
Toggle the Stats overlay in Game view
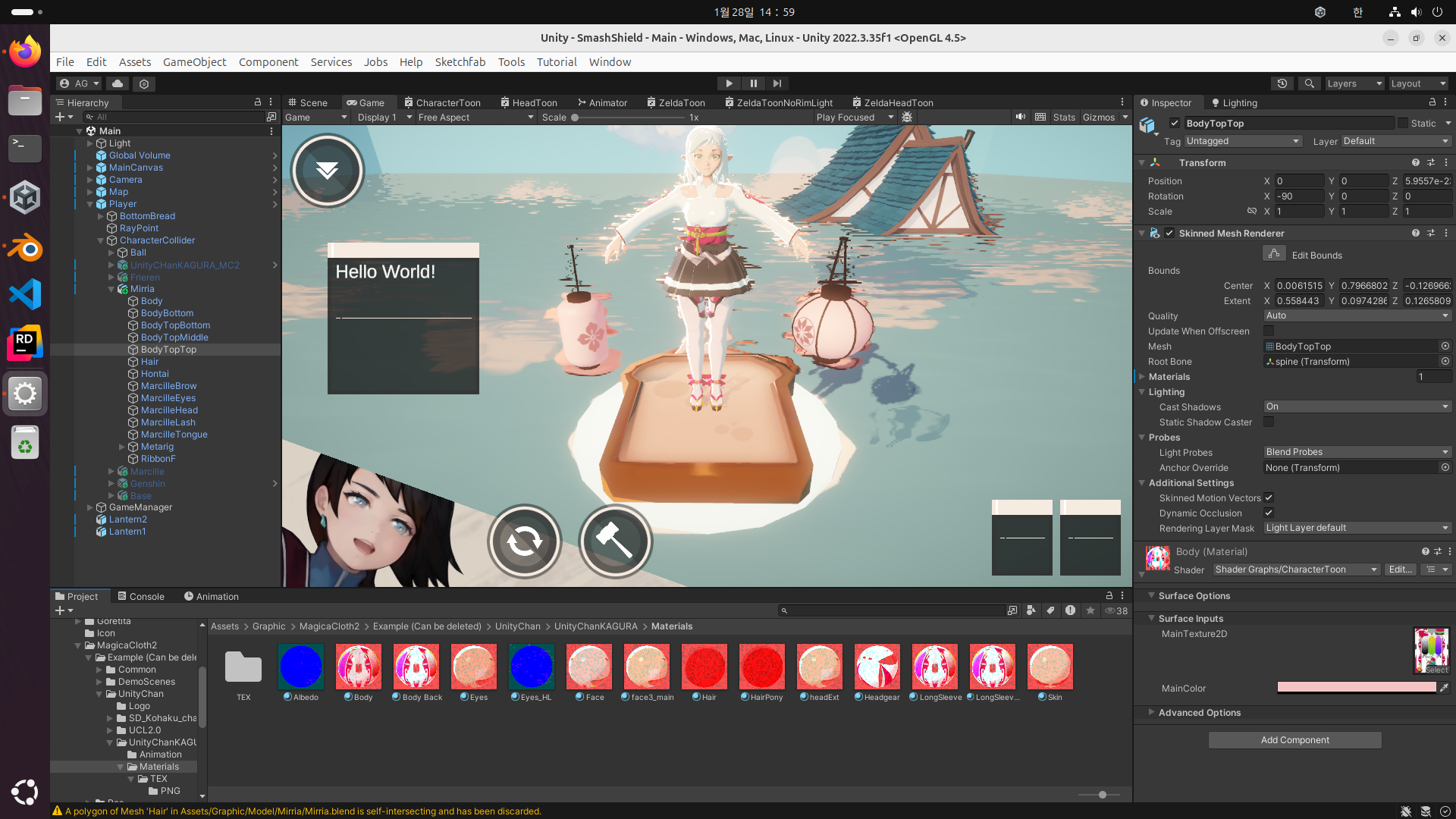[1064, 117]
